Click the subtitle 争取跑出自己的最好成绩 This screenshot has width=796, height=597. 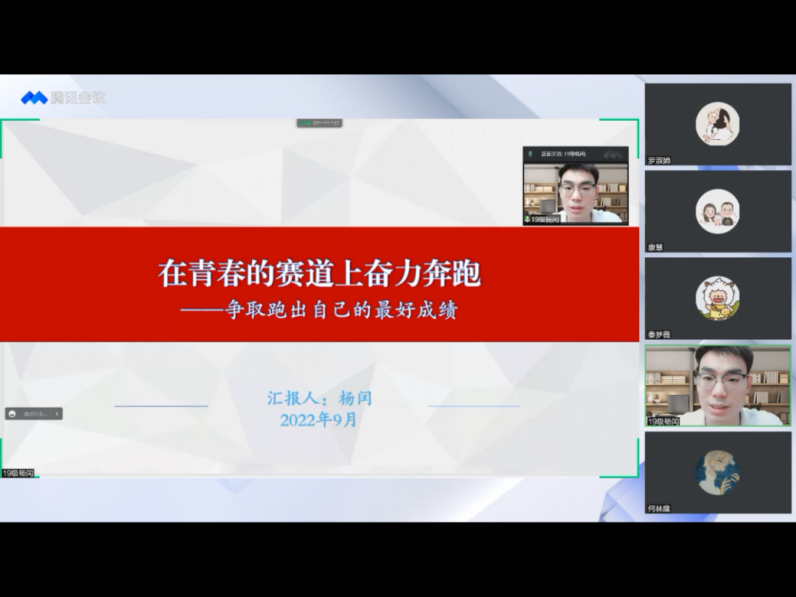click(x=333, y=310)
